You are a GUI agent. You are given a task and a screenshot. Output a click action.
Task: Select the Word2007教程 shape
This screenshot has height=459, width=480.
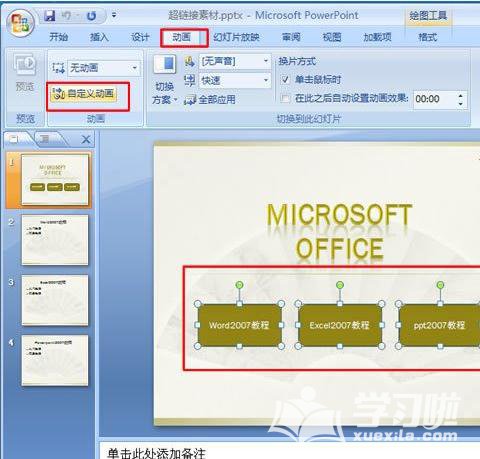coord(239,325)
